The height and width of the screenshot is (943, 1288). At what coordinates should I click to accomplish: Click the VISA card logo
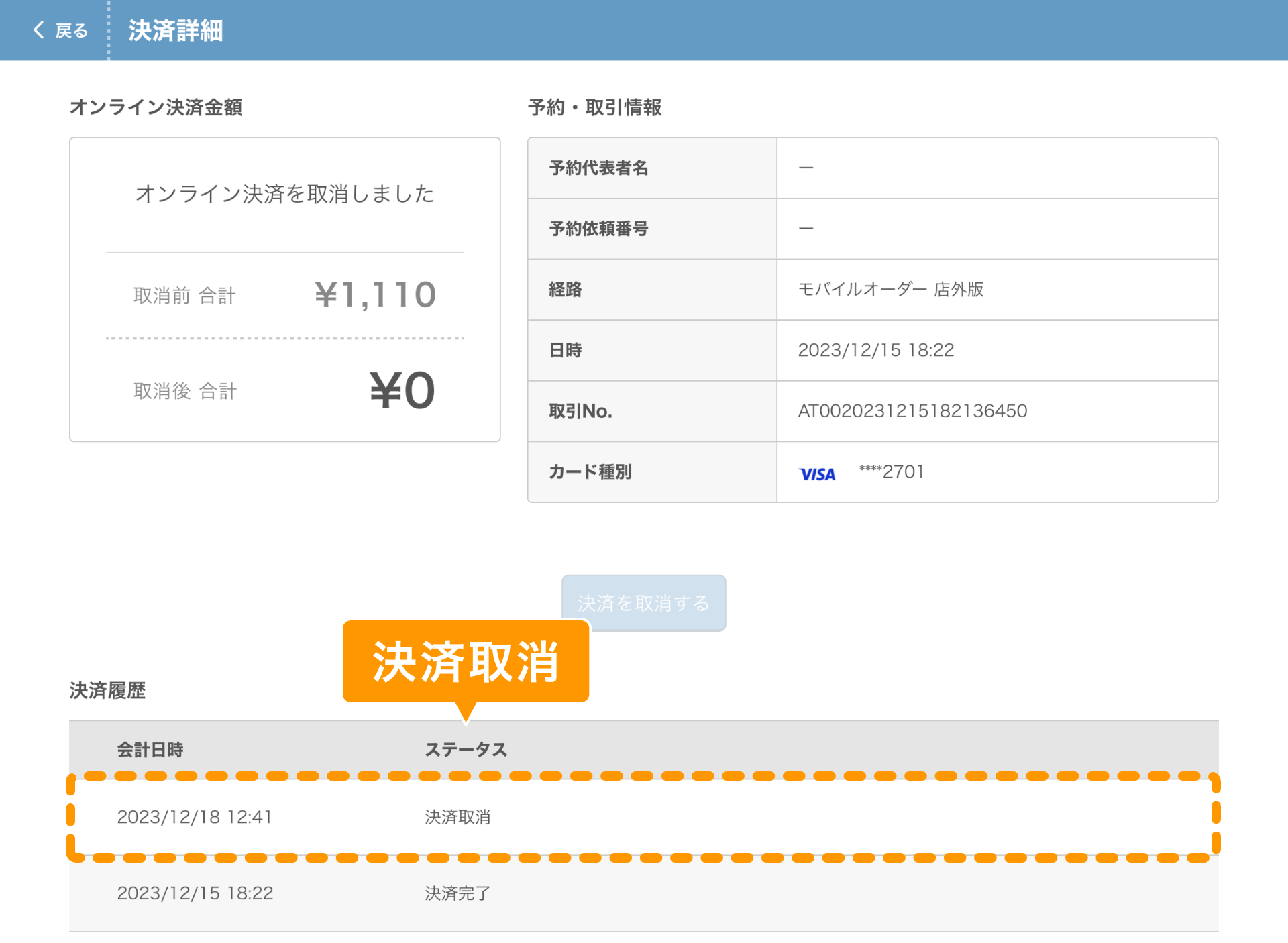[816, 474]
